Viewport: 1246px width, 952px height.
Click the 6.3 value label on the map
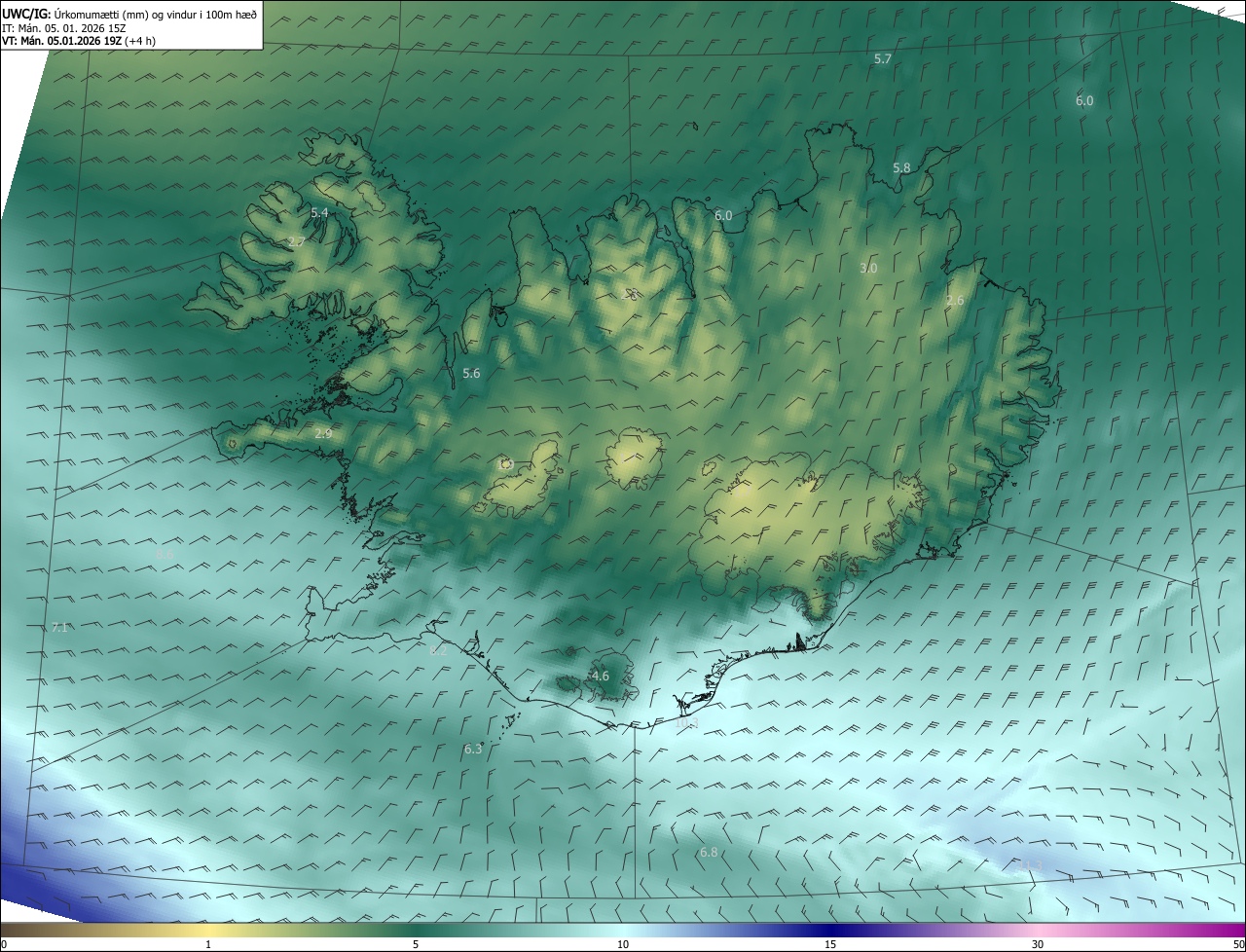[473, 750]
